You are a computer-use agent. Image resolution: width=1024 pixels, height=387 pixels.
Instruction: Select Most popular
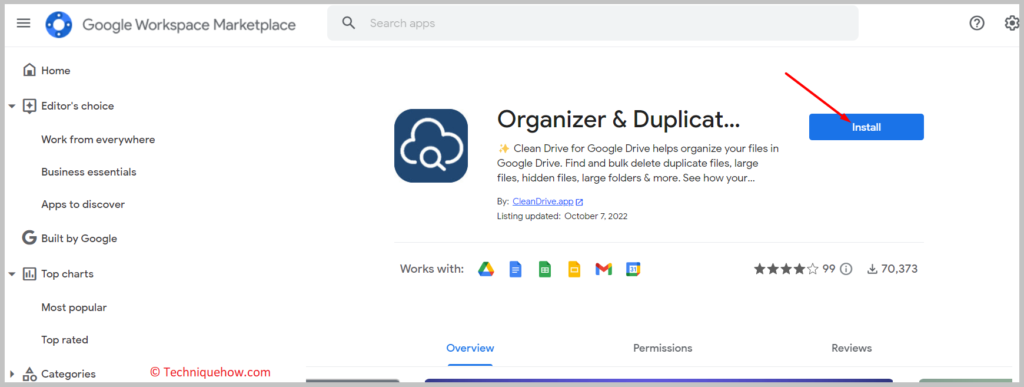tap(74, 307)
